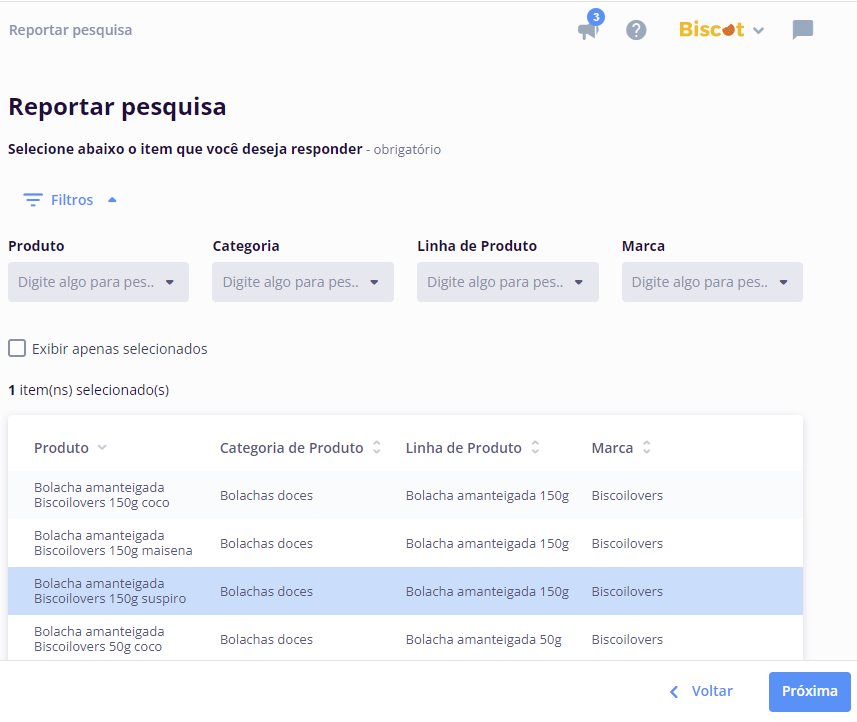Open the chat message icon
This screenshot has height=722, width=857.
pos(803,30)
